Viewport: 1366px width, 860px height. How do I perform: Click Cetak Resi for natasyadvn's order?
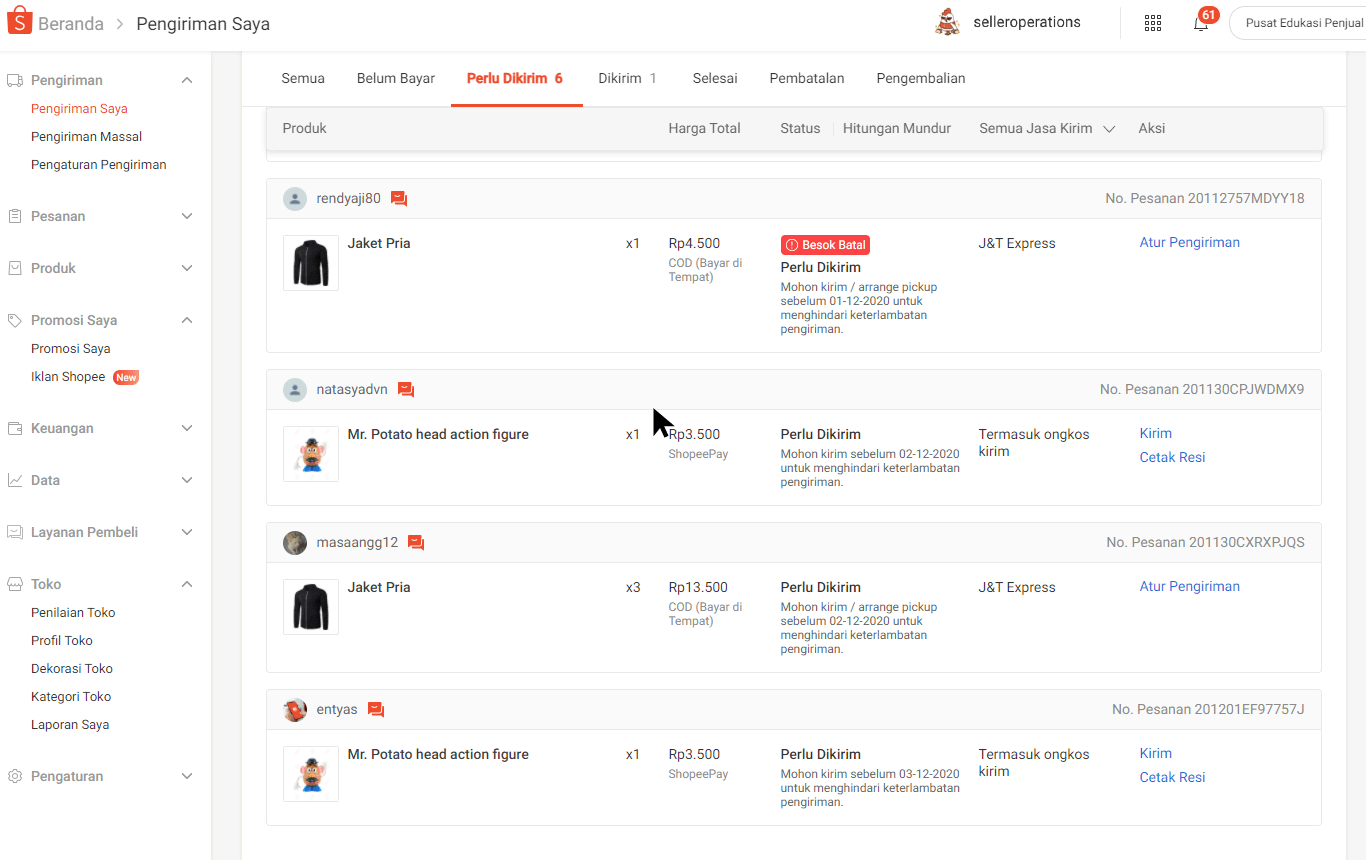coord(1172,457)
